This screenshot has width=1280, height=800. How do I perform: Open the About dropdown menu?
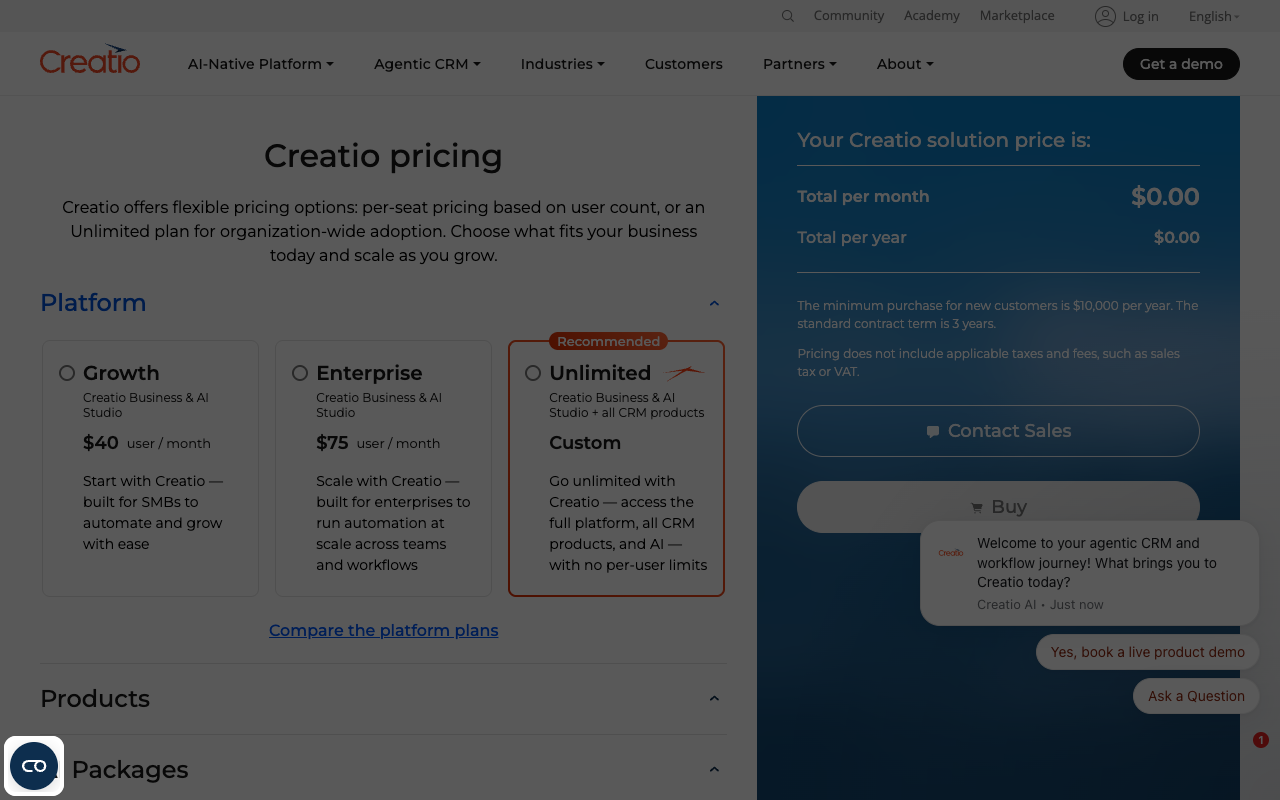point(905,64)
